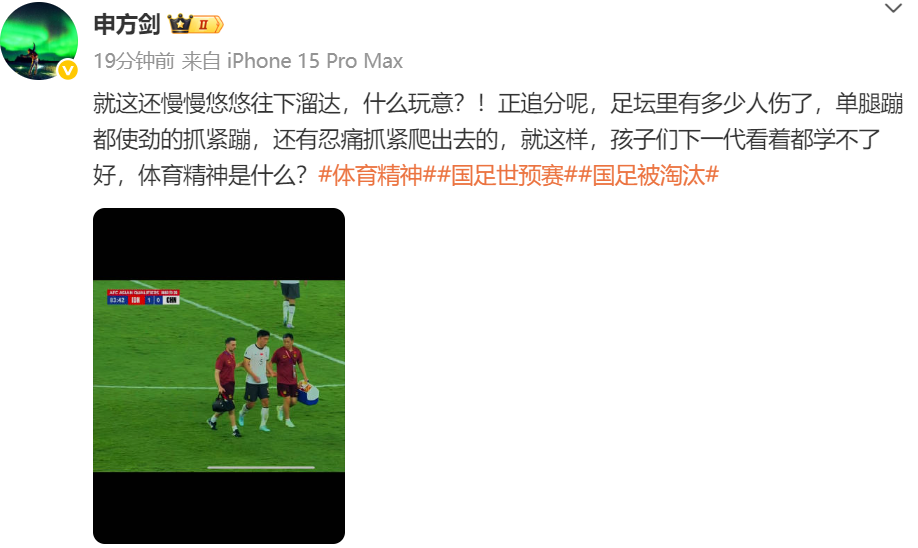This screenshot has width=918, height=548.
Task: Click the black medical bag in video
Action: [x=222, y=403]
